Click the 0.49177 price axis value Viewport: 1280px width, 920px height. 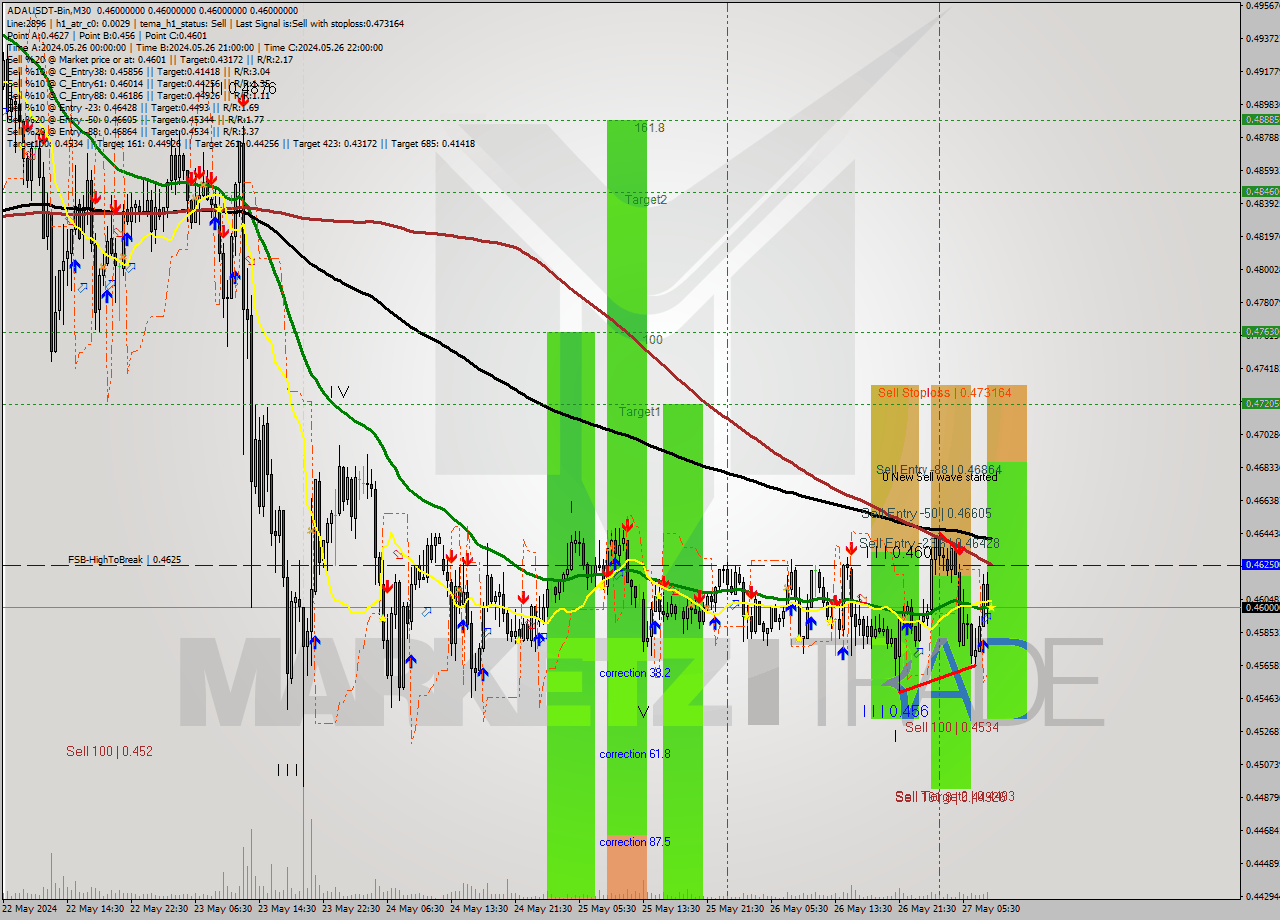tap(1262, 71)
